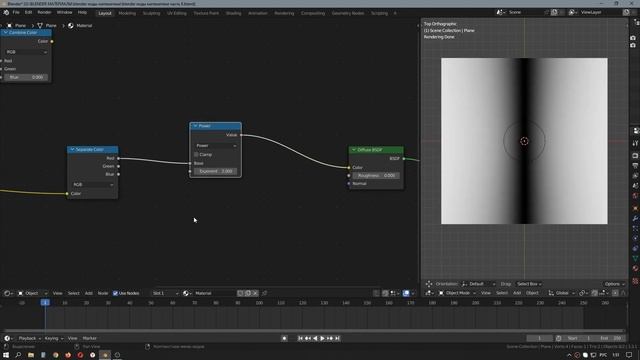
Task: Open the node editor Add menu
Action: [x=89, y=293]
